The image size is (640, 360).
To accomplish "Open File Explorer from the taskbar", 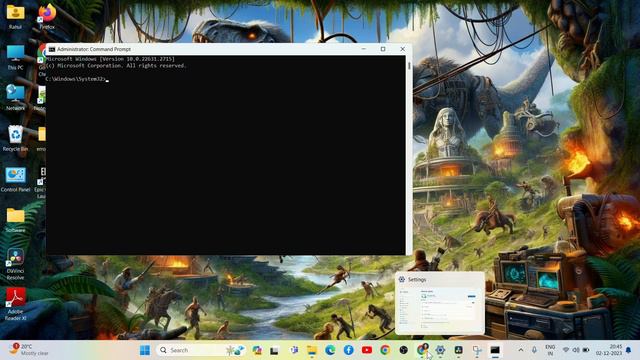I will 312,350.
